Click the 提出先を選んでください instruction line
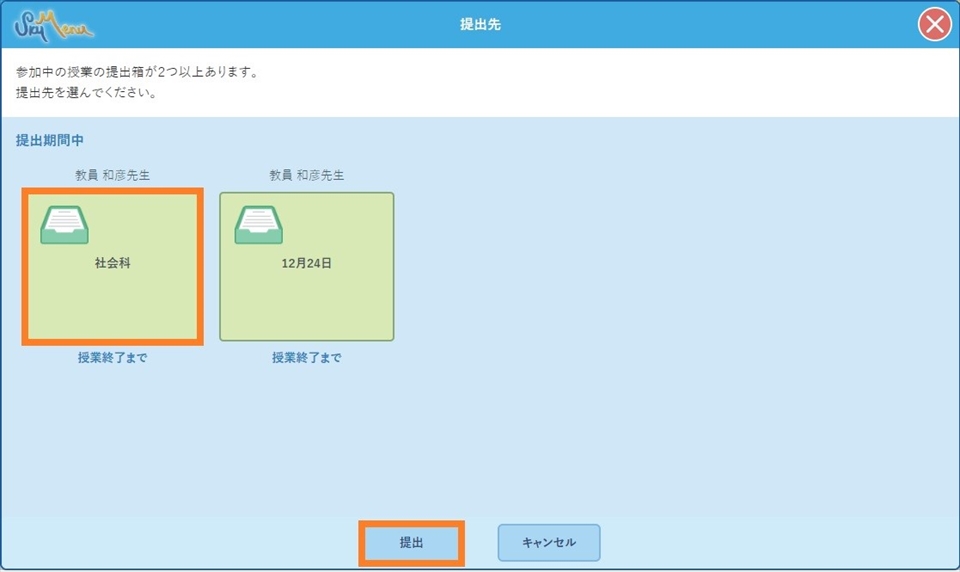 (x=87, y=94)
